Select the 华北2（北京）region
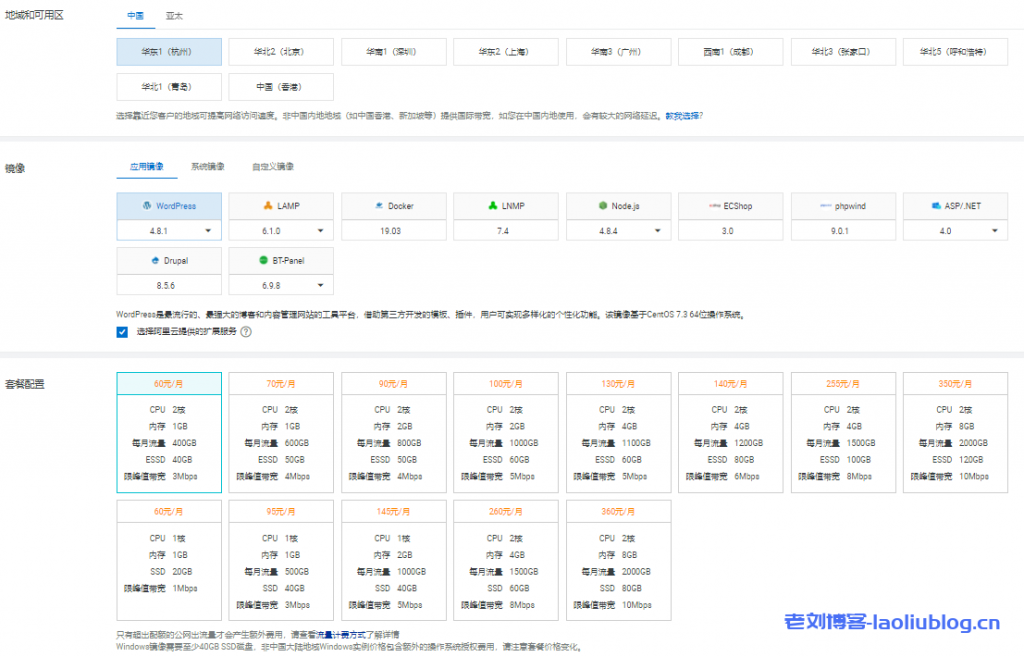 coord(281,51)
